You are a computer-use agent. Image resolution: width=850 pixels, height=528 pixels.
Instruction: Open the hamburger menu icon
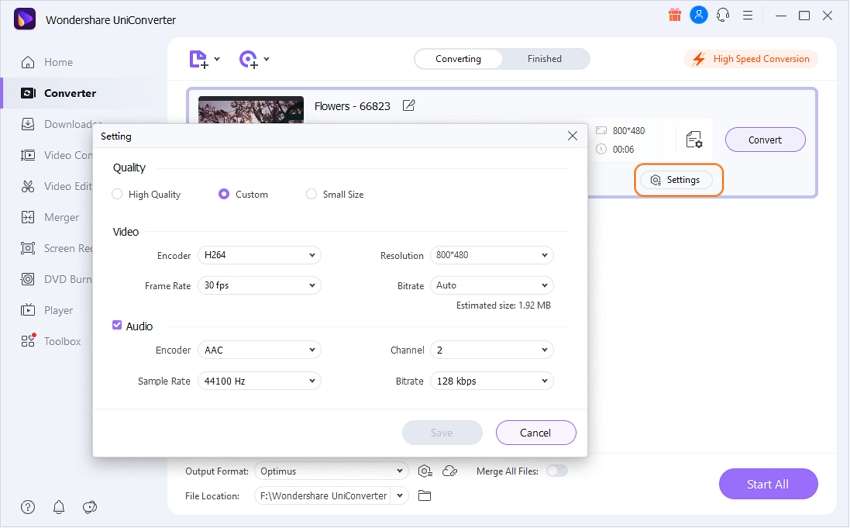748,16
